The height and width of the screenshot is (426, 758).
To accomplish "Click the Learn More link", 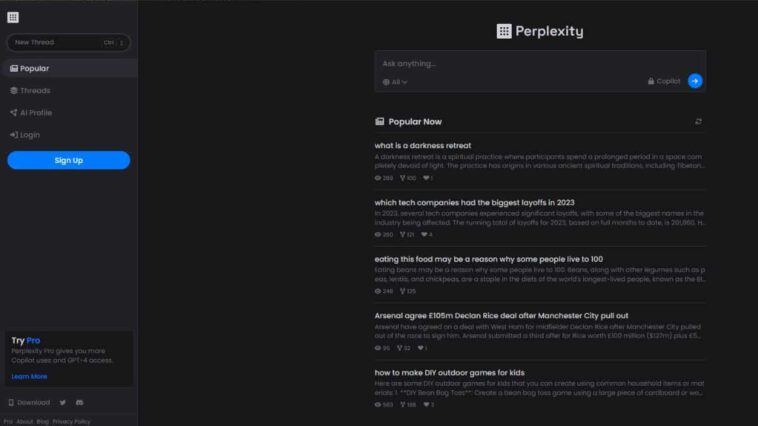I will (x=29, y=376).
